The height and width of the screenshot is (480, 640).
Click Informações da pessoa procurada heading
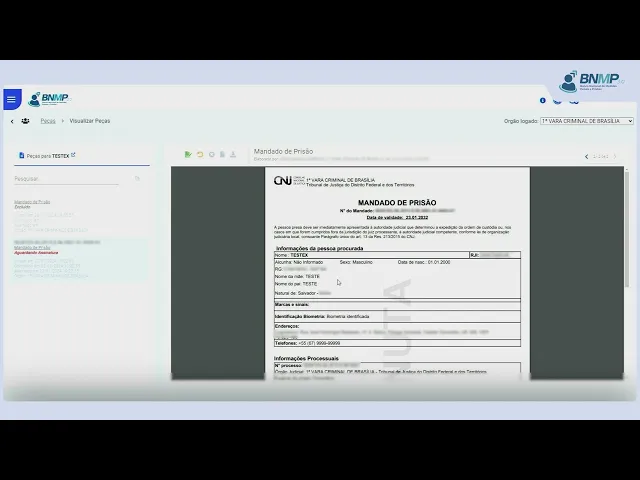320,248
